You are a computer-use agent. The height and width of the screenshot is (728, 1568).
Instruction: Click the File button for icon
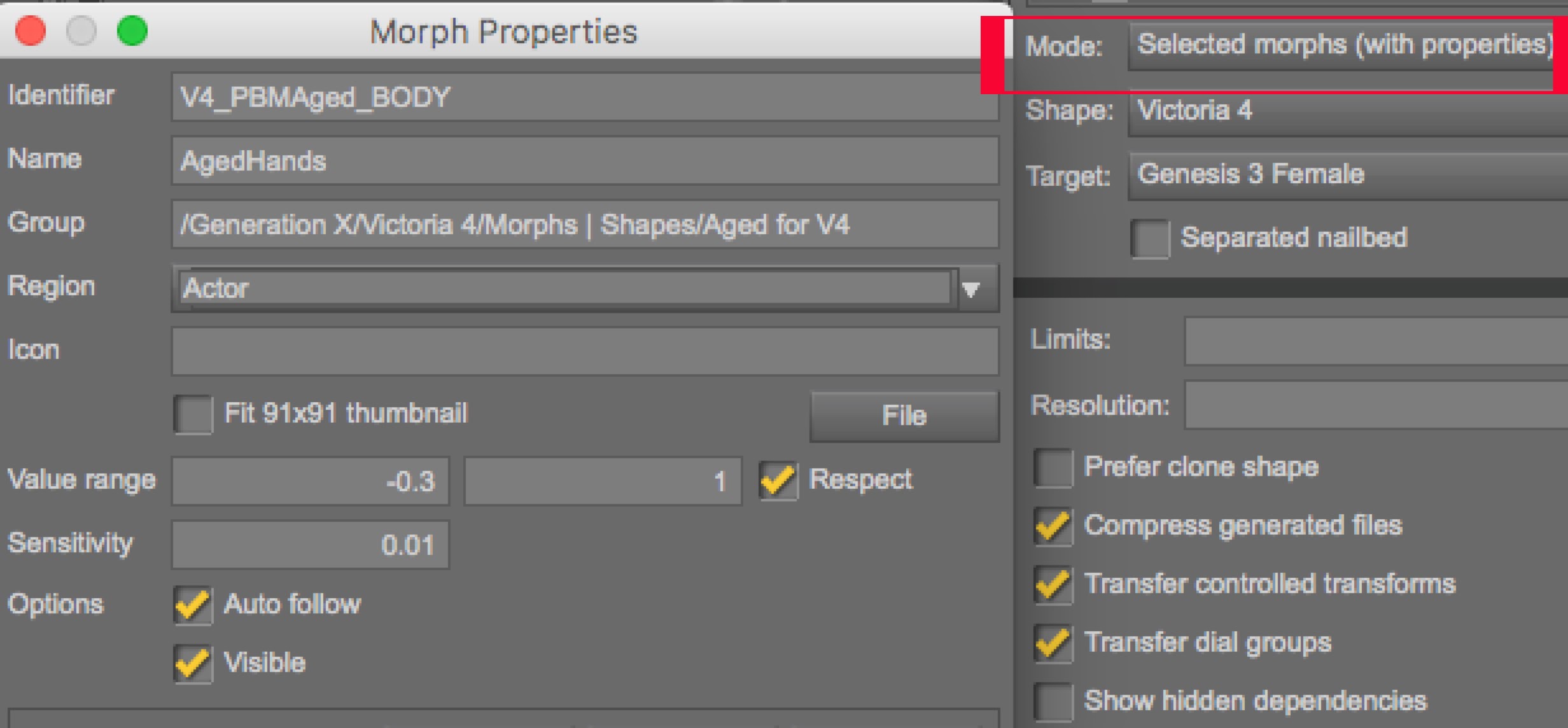click(904, 417)
